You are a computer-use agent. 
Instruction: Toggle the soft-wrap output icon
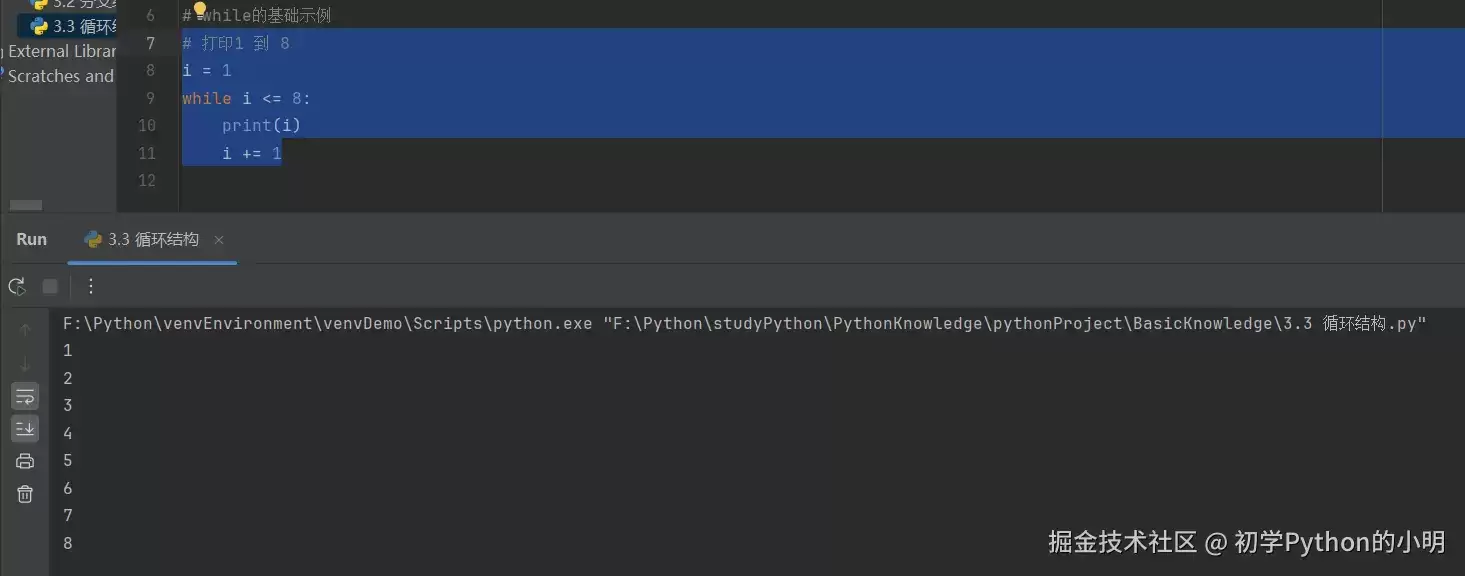pyautogui.click(x=25, y=397)
